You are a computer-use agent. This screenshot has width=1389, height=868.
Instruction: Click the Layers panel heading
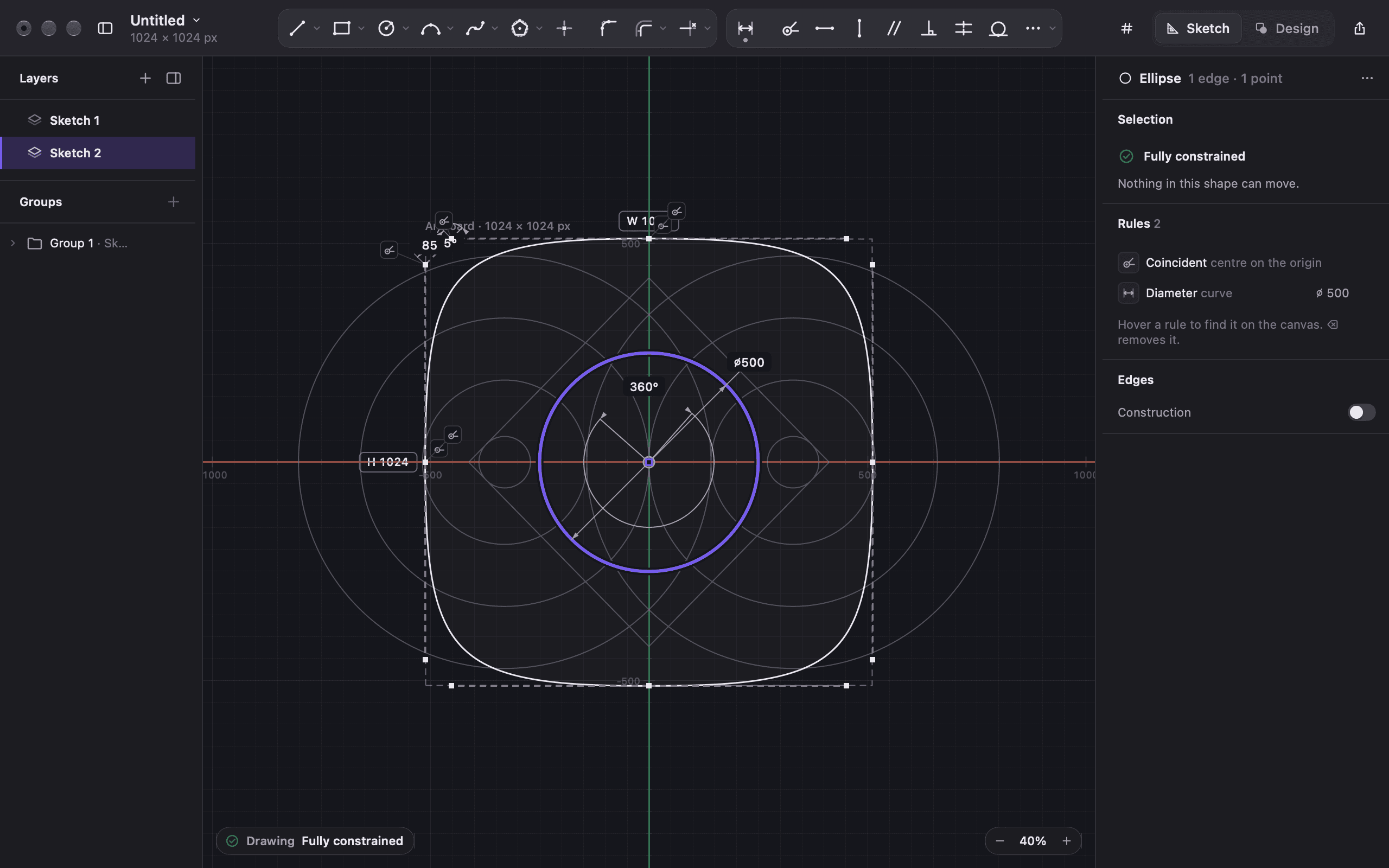click(x=39, y=78)
